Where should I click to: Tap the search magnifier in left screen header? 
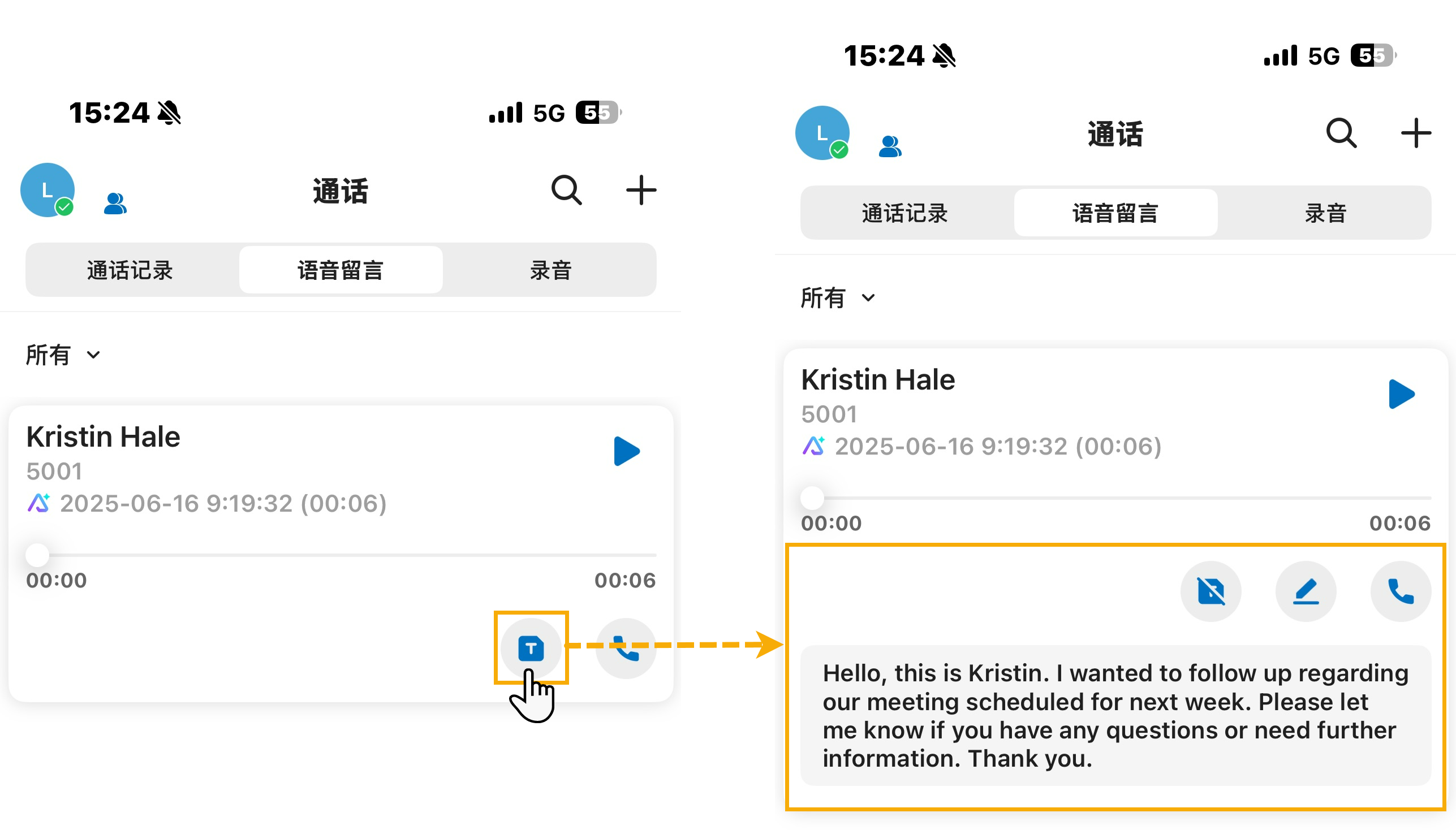coord(566,190)
